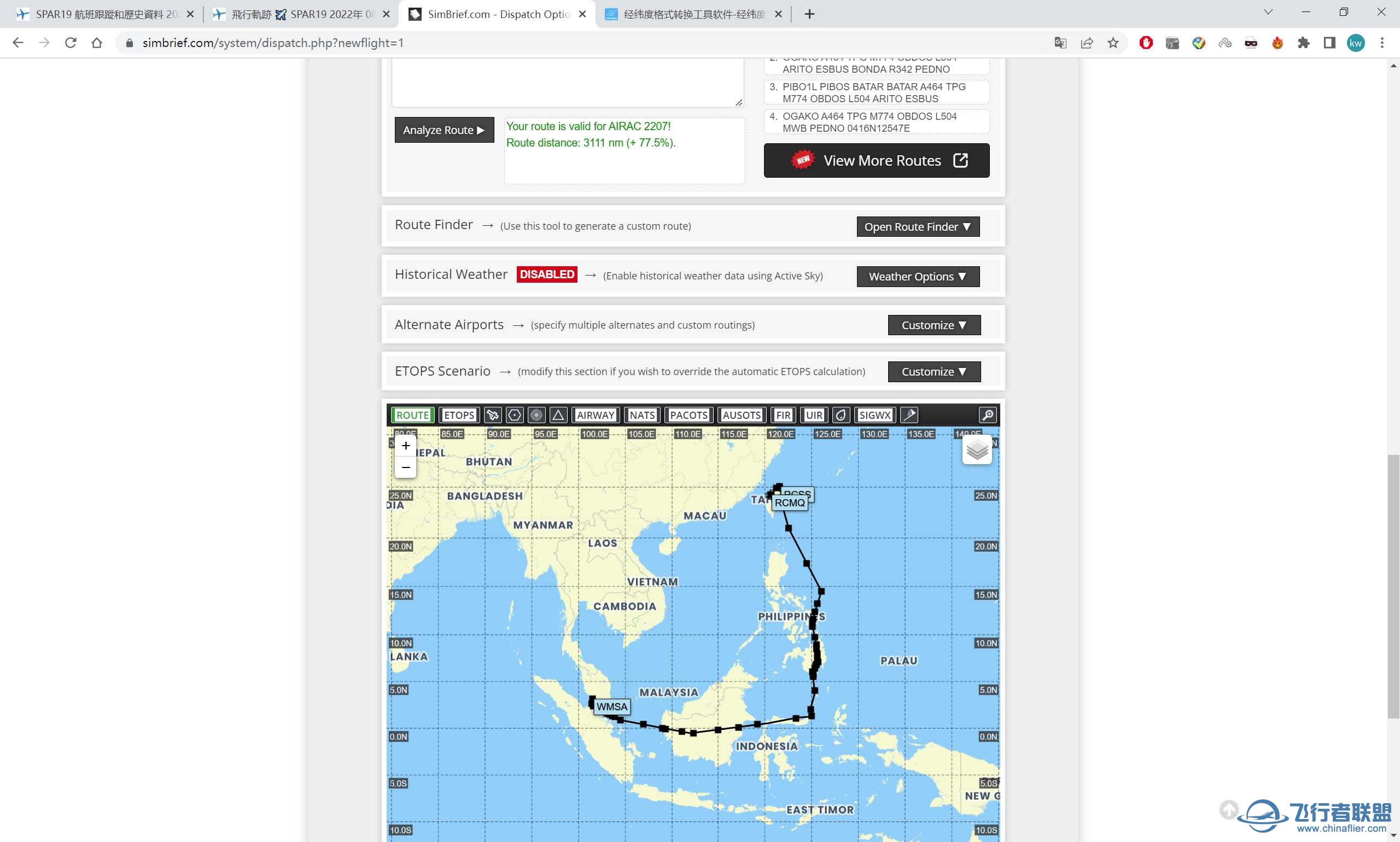Toggle the airplane traffic map layer icon
The width and height of the screenshot is (1400, 842).
click(x=493, y=415)
